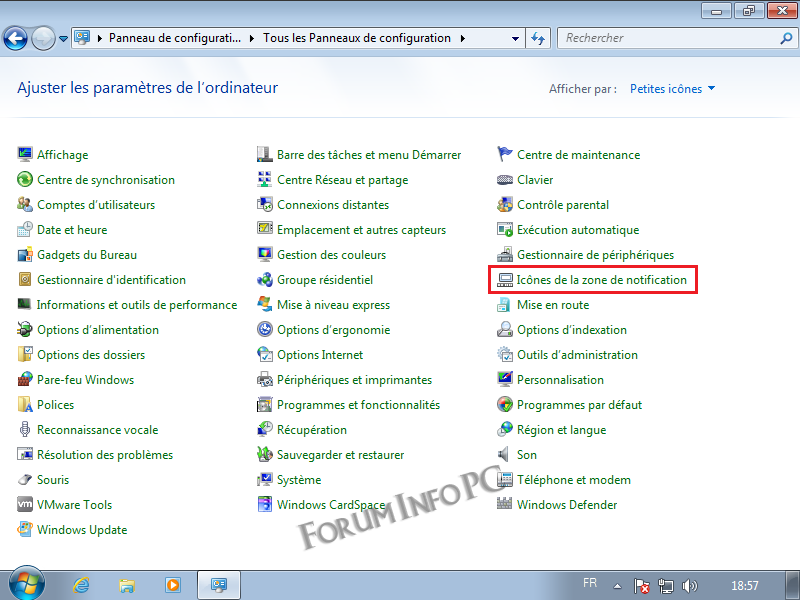This screenshot has width=800, height=600.
Task: Click the network icon in system tray
Action: click(666, 586)
